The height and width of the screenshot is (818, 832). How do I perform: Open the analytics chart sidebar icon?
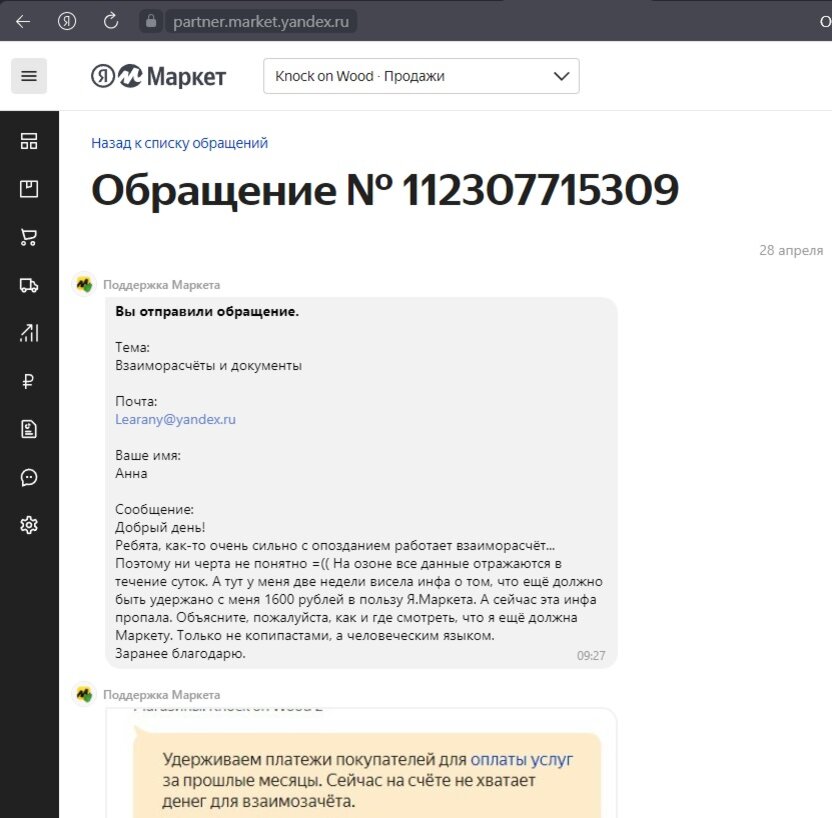29,333
